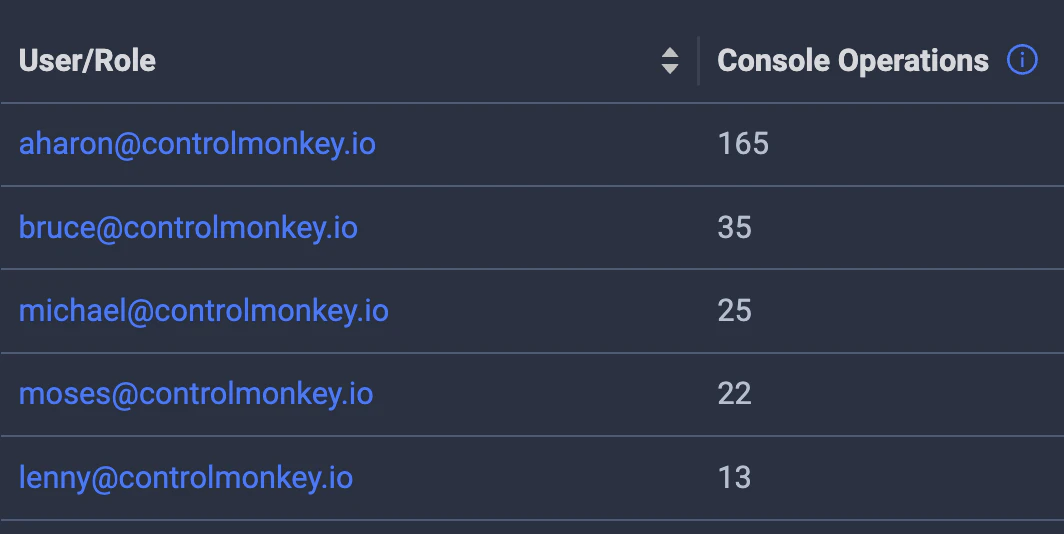The image size is (1064, 534).
Task: Select the moses@controlmonkey.io link
Action: pos(196,394)
